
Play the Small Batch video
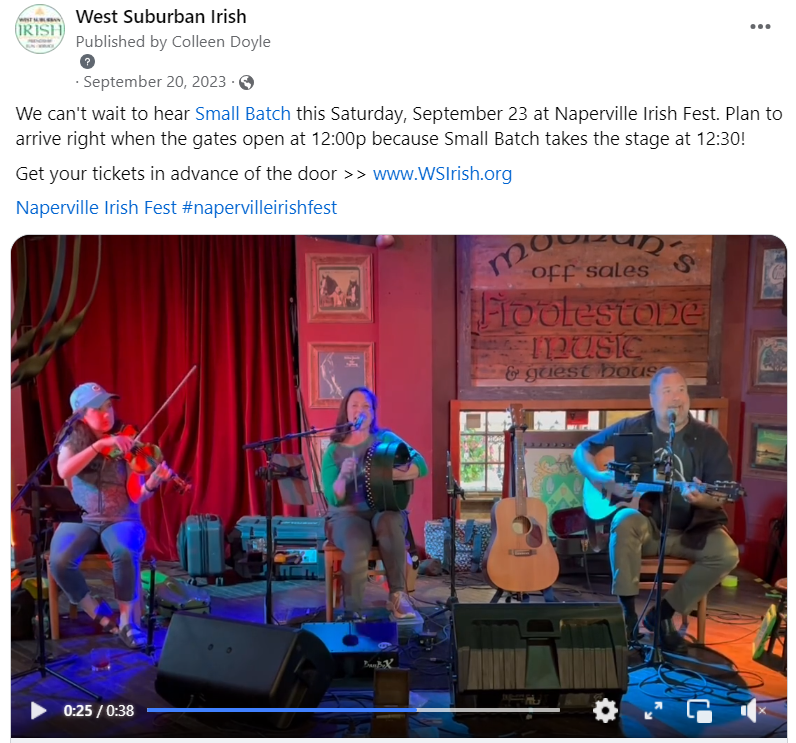point(39,711)
